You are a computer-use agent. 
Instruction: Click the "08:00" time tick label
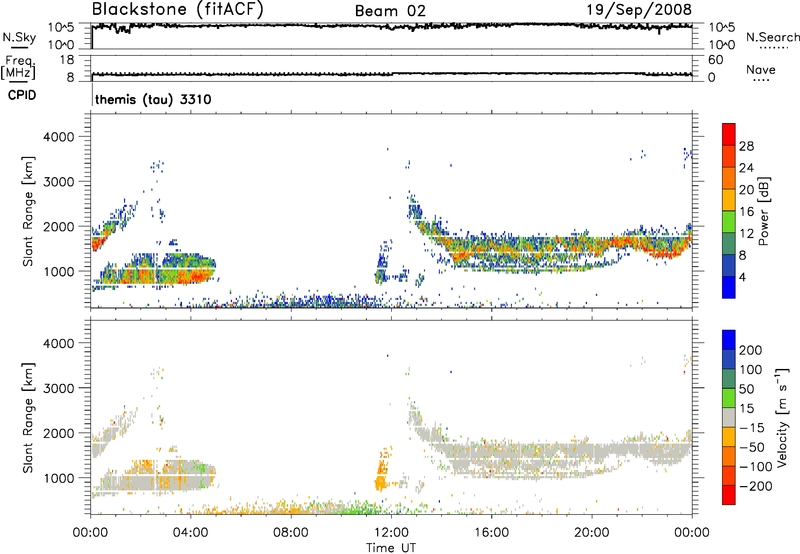(291, 533)
